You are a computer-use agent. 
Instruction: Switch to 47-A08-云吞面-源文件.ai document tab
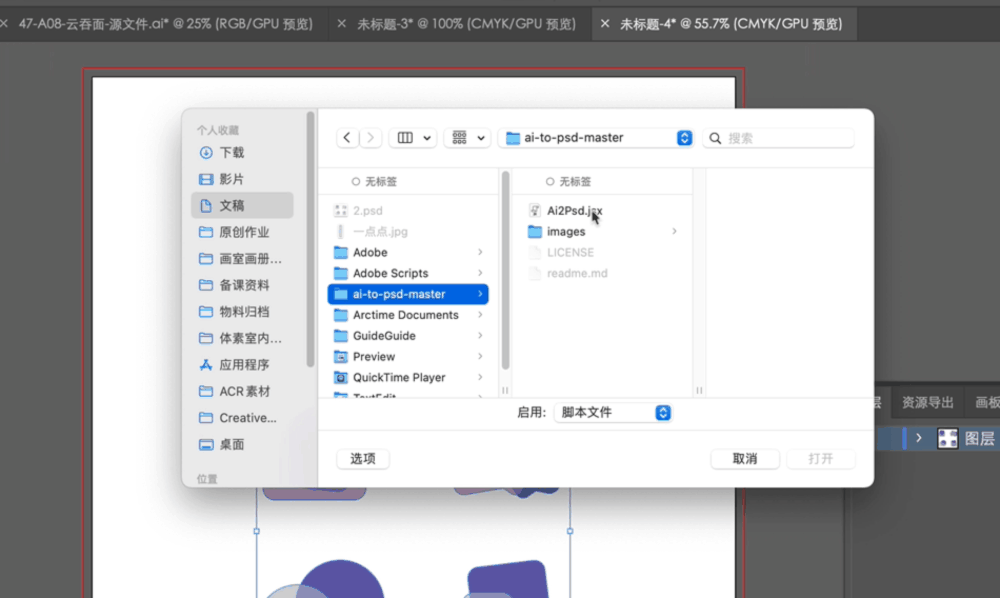166,24
